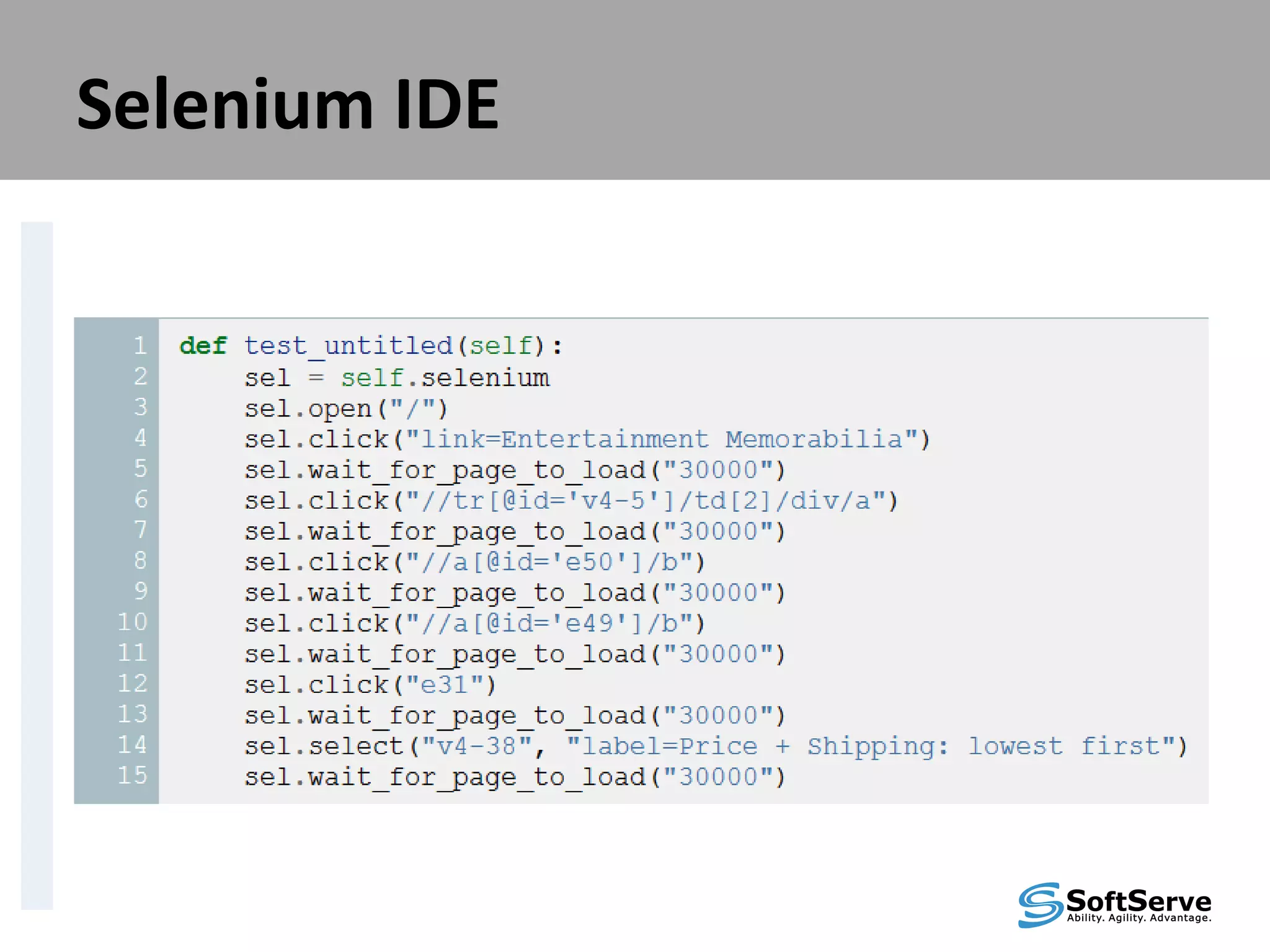Select the a[@id='e49'] click line
1270x952 pixels.
474,624
